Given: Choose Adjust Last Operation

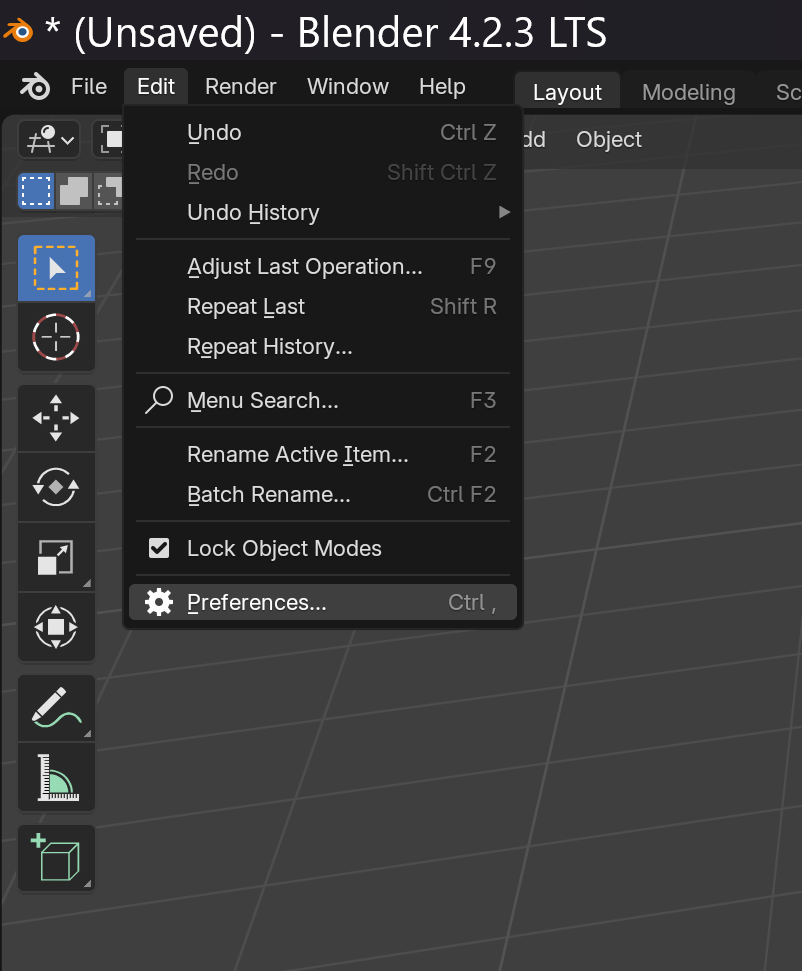Looking at the screenshot, I should (x=323, y=267).
